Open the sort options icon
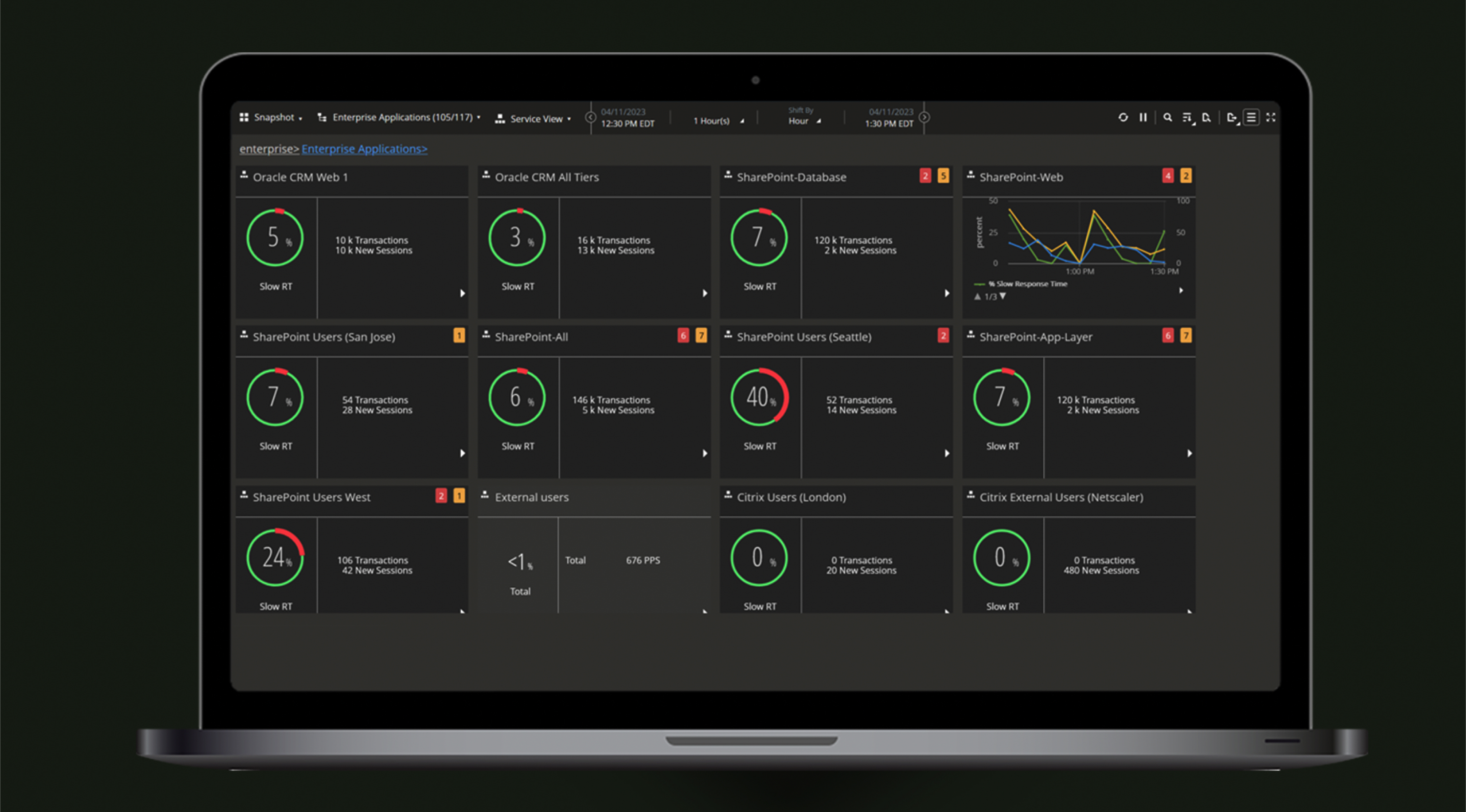 [1187, 118]
